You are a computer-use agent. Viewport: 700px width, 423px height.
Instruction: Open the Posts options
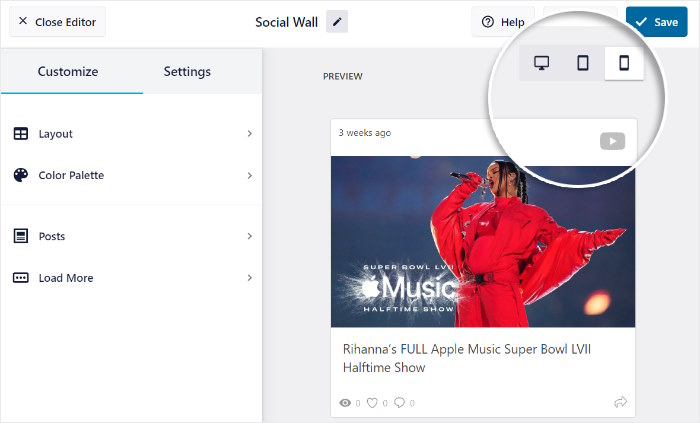click(x=131, y=236)
